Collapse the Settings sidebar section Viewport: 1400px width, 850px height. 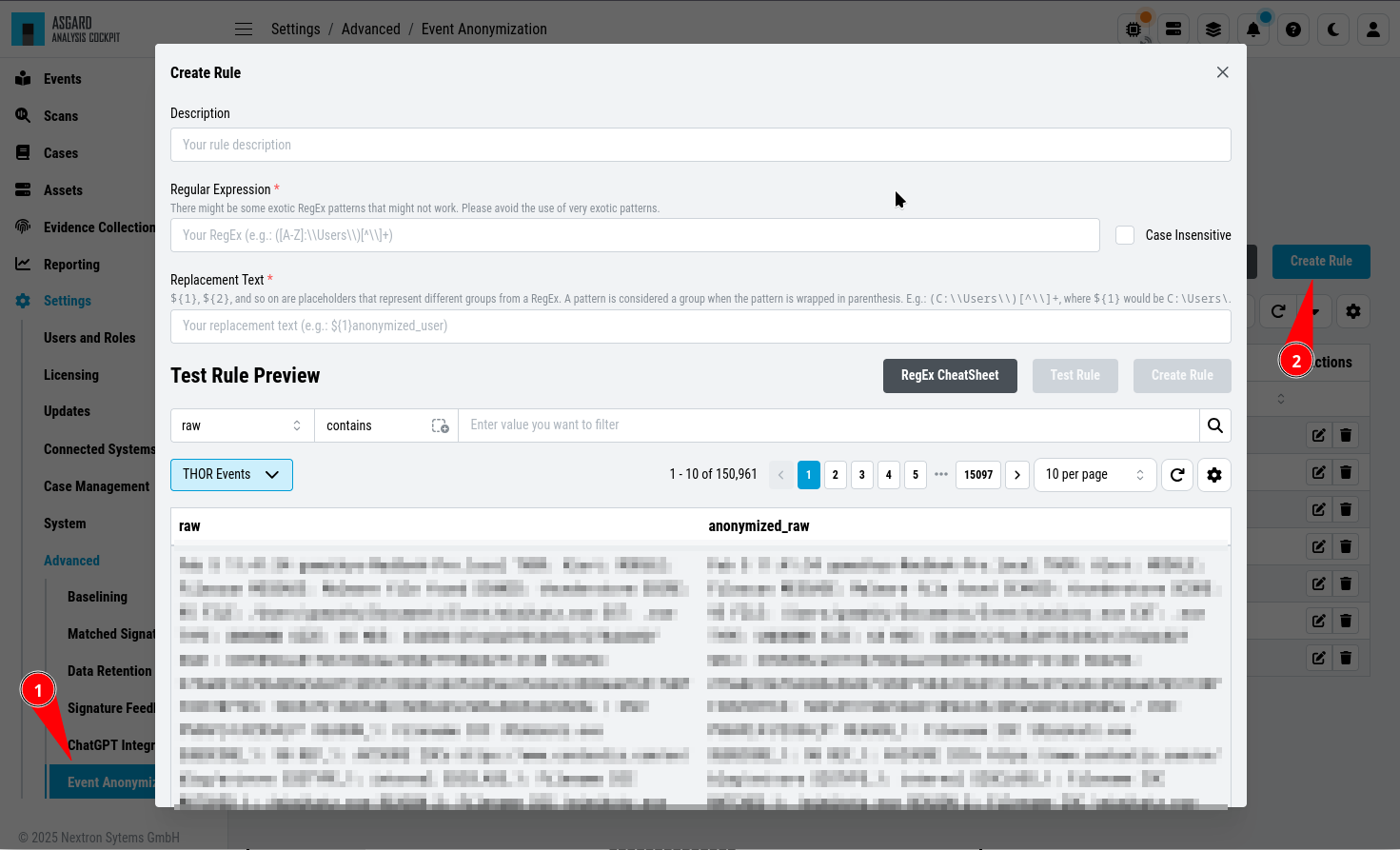[x=68, y=301]
